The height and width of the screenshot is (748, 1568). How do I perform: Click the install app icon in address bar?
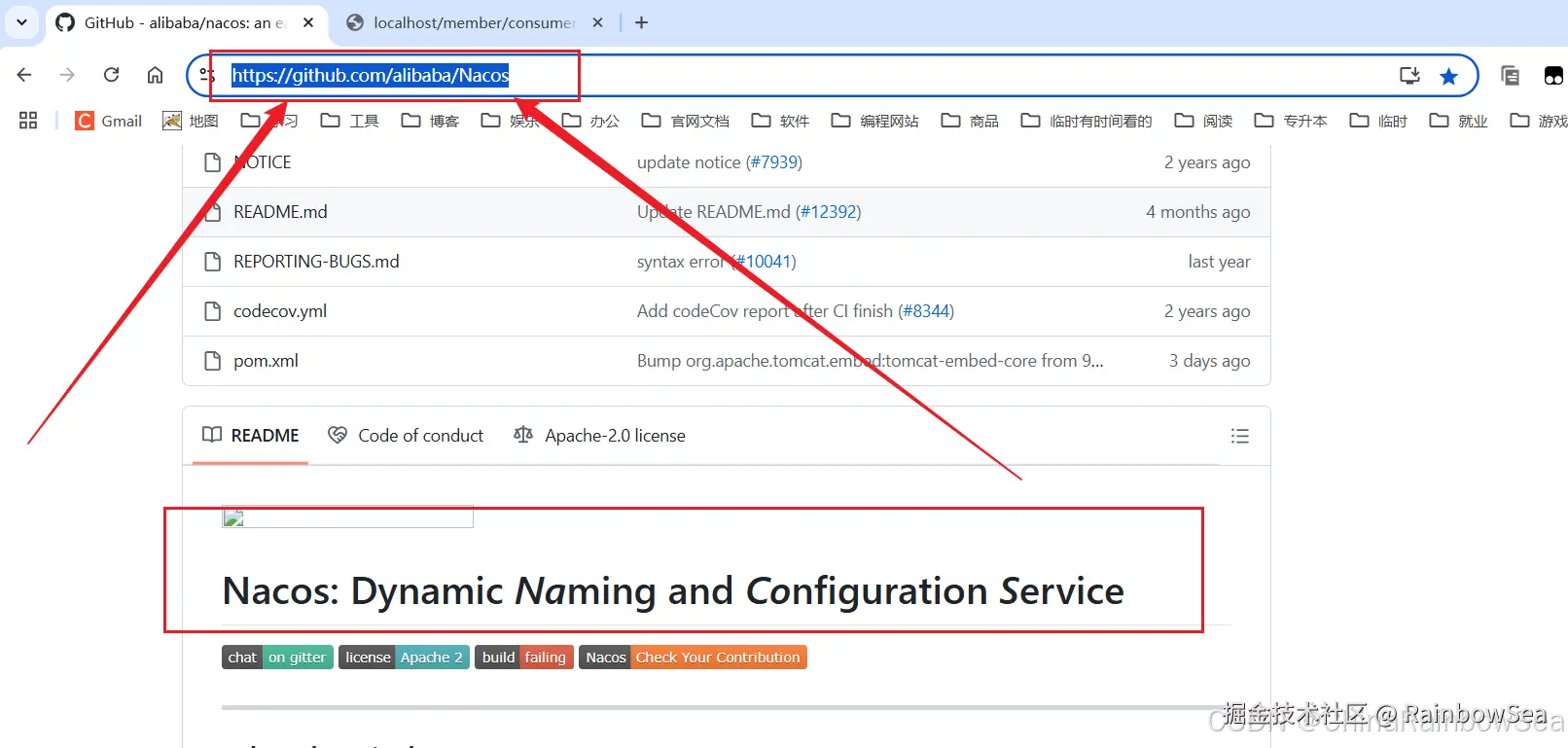point(1409,75)
